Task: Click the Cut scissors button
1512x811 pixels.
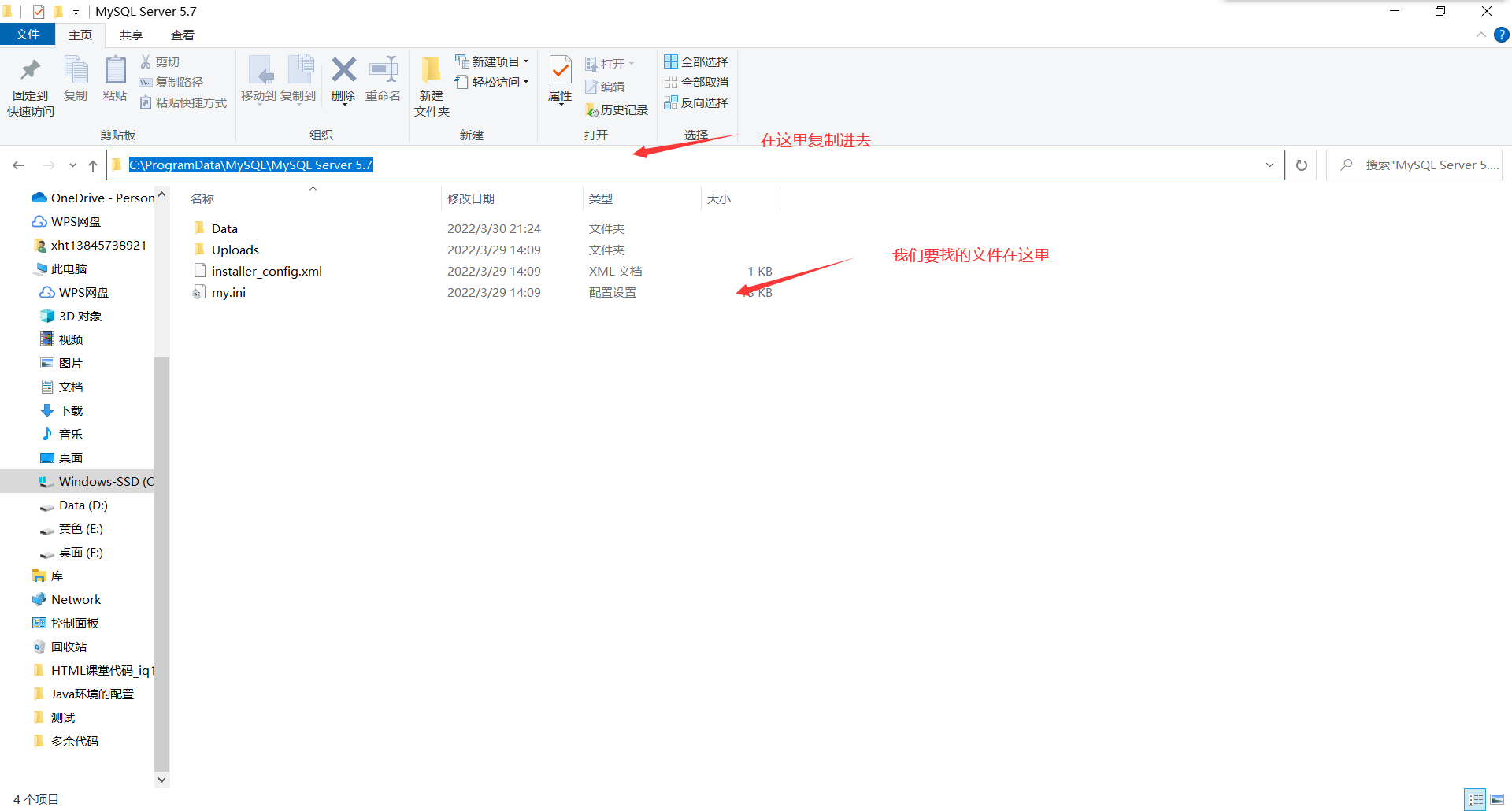Action: click(x=160, y=61)
